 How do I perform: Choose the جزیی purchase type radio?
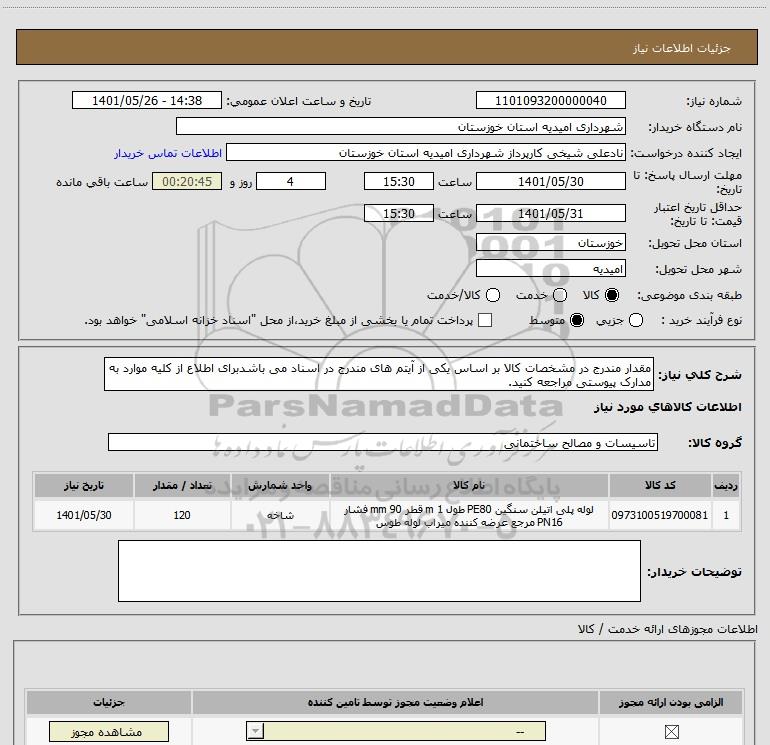point(635,320)
